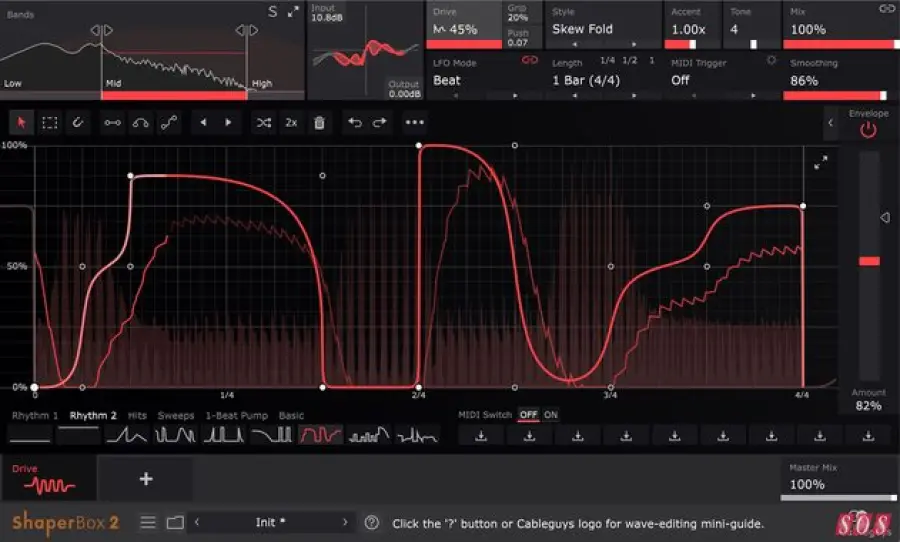Expand the Bands spectrum view
The height and width of the screenshot is (542, 900).
pos(293,11)
